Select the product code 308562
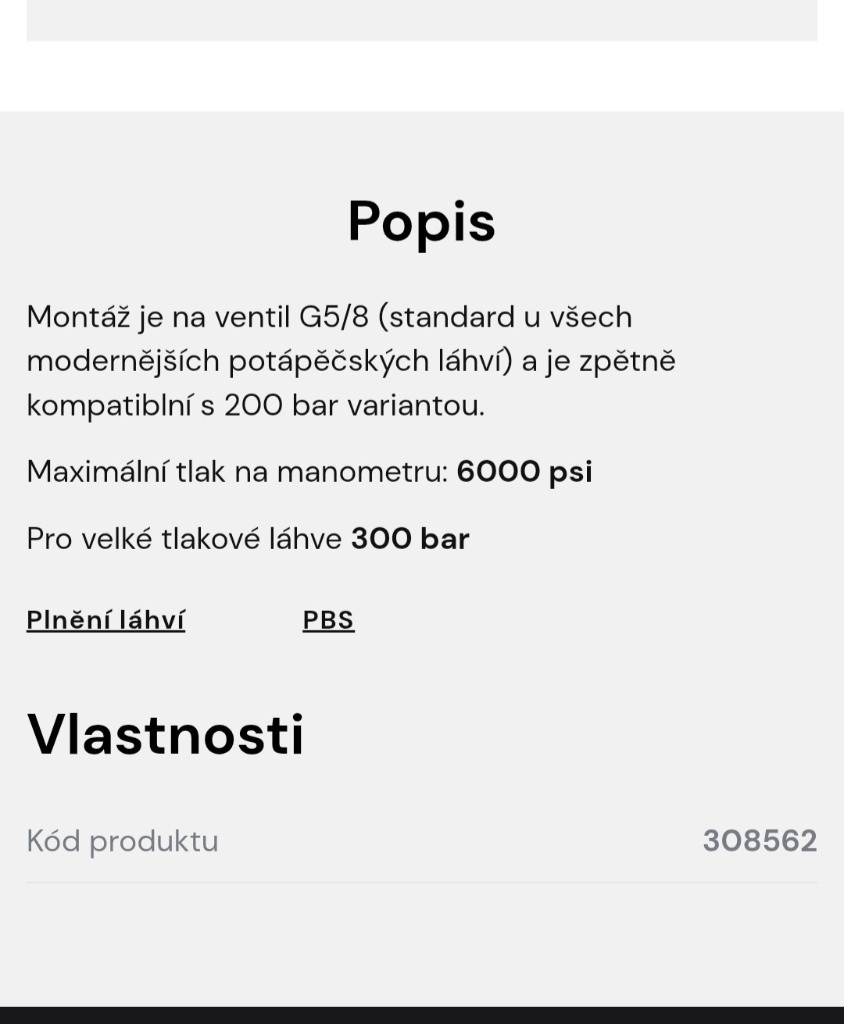Screen dimensions: 844x1024 pyautogui.click(x=759, y=841)
